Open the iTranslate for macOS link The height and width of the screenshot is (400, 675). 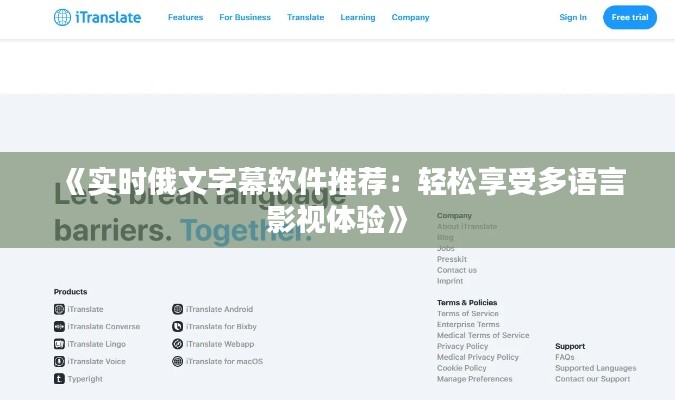[224, 361]
